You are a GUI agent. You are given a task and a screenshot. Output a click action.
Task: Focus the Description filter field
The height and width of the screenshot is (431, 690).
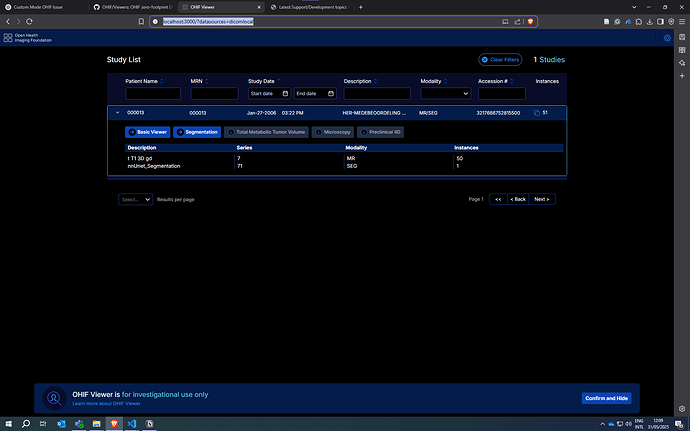point(377,93)
